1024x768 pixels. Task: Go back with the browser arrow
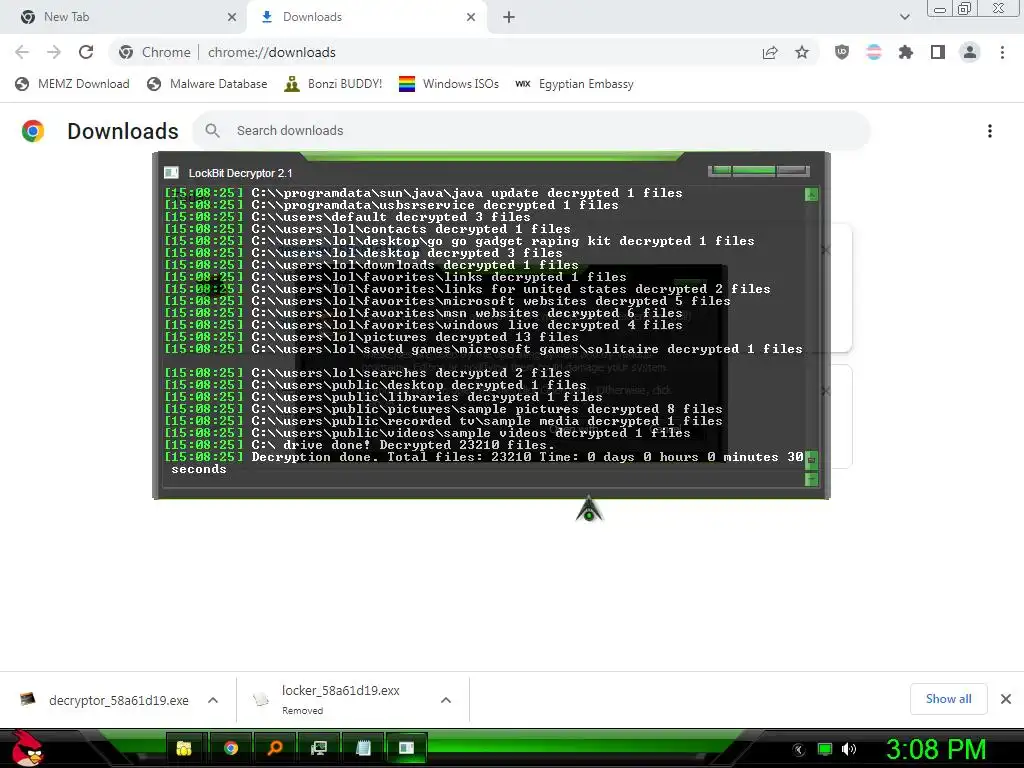pyautogui.click(x=22, y=52)
